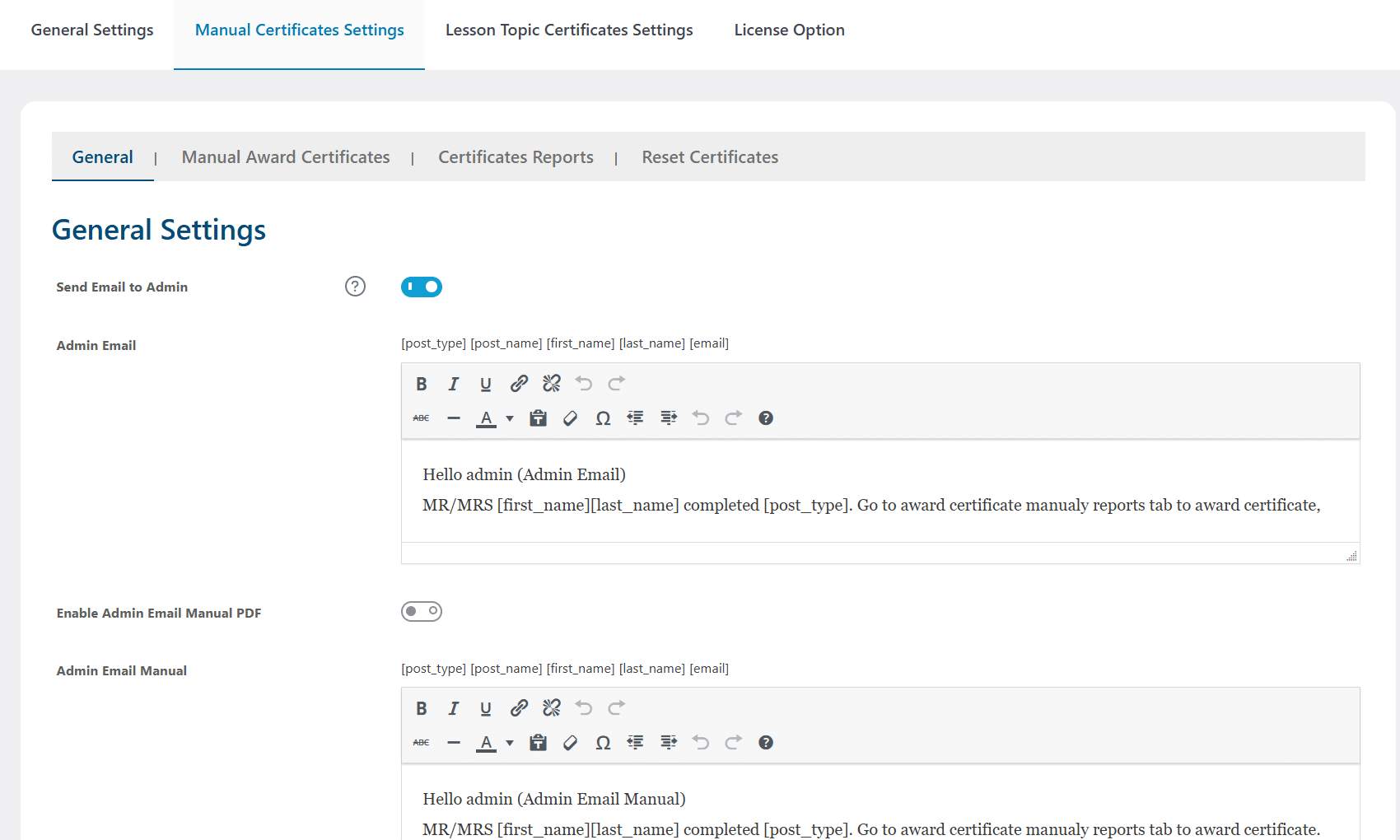Screen dimensions: 1400x840
Task: Paste as text in Admin Email Manual editor
Action: (x=539, y=743)
